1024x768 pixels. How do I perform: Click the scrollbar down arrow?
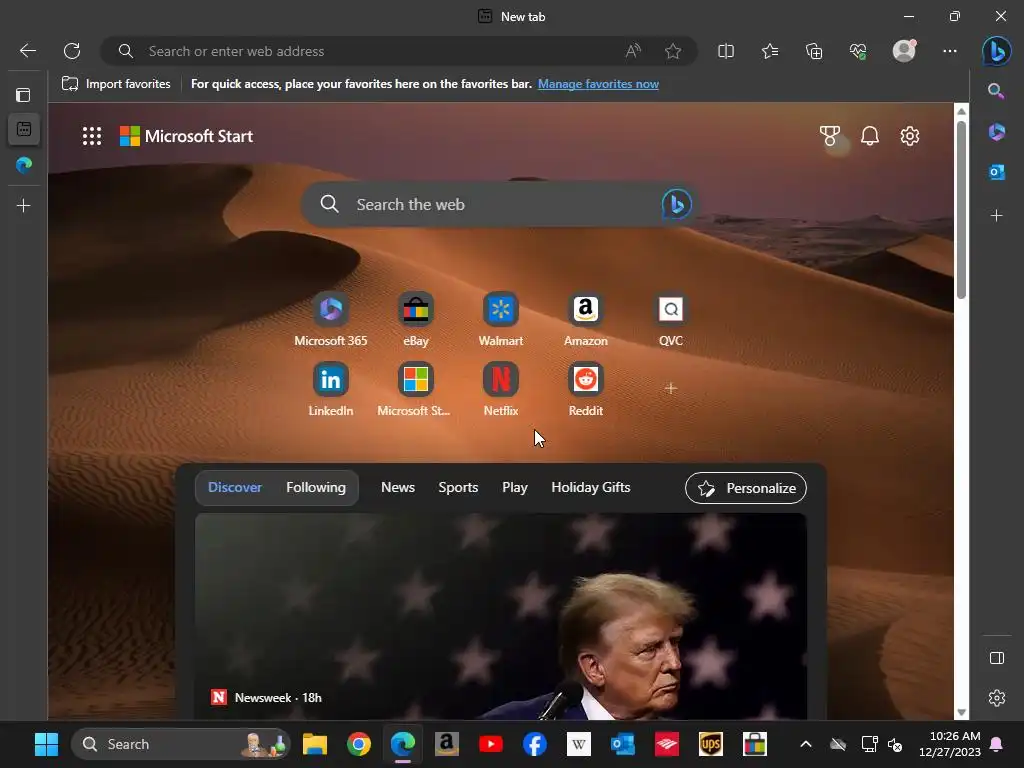961,712
